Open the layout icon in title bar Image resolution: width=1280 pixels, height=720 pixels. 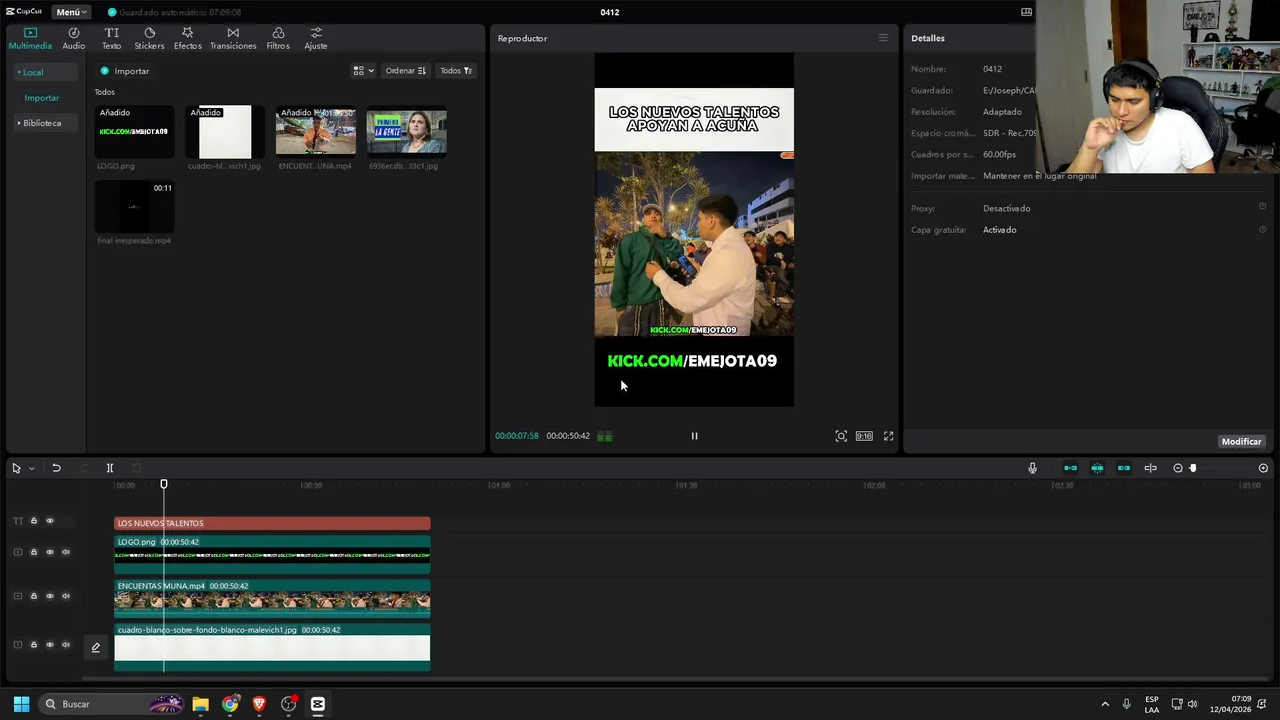coord(1026,12)
